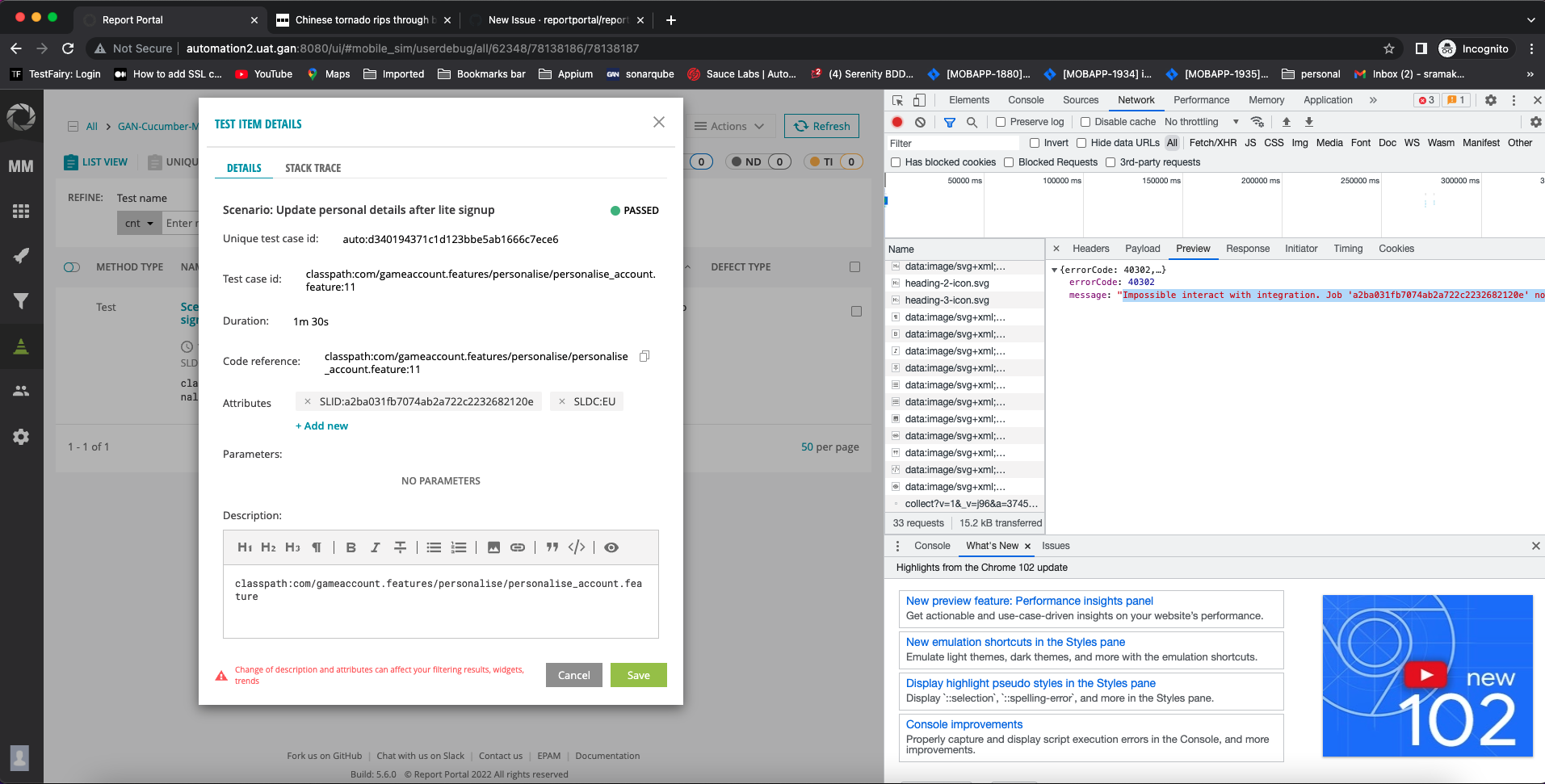
Task: Insert a hyperlink in the description editor
Action: (518, 547)
